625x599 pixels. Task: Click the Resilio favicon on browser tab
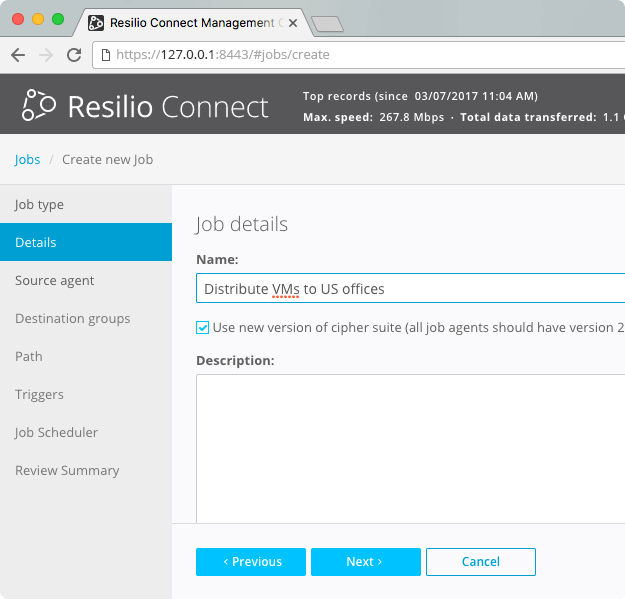pyautogui.click(x=96, y=23)
